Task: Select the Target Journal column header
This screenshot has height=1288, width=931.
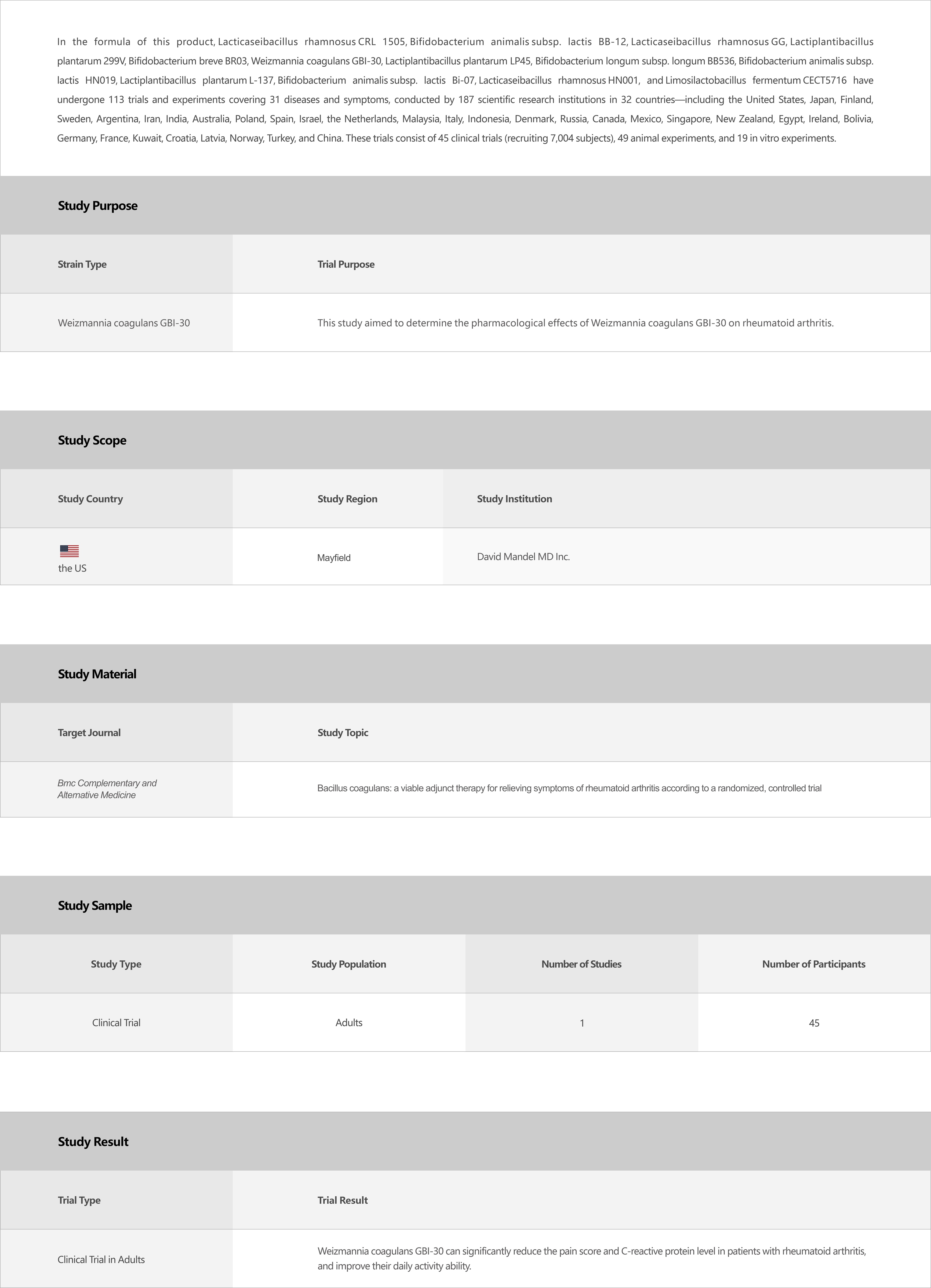Action: coord(89,733)
